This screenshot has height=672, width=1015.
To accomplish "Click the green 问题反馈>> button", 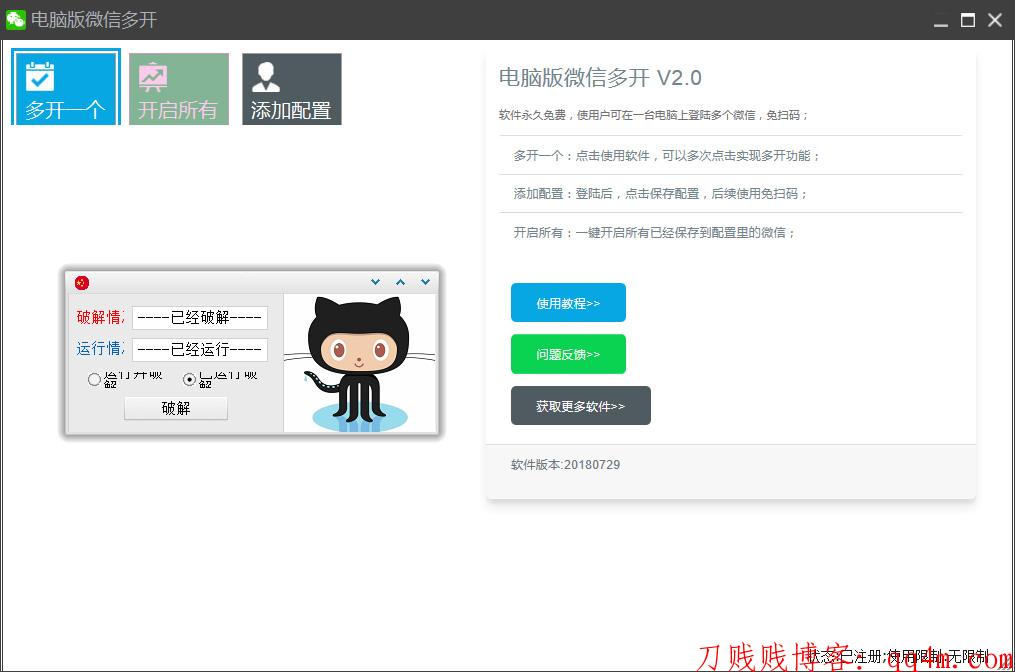I will [568, 354].
